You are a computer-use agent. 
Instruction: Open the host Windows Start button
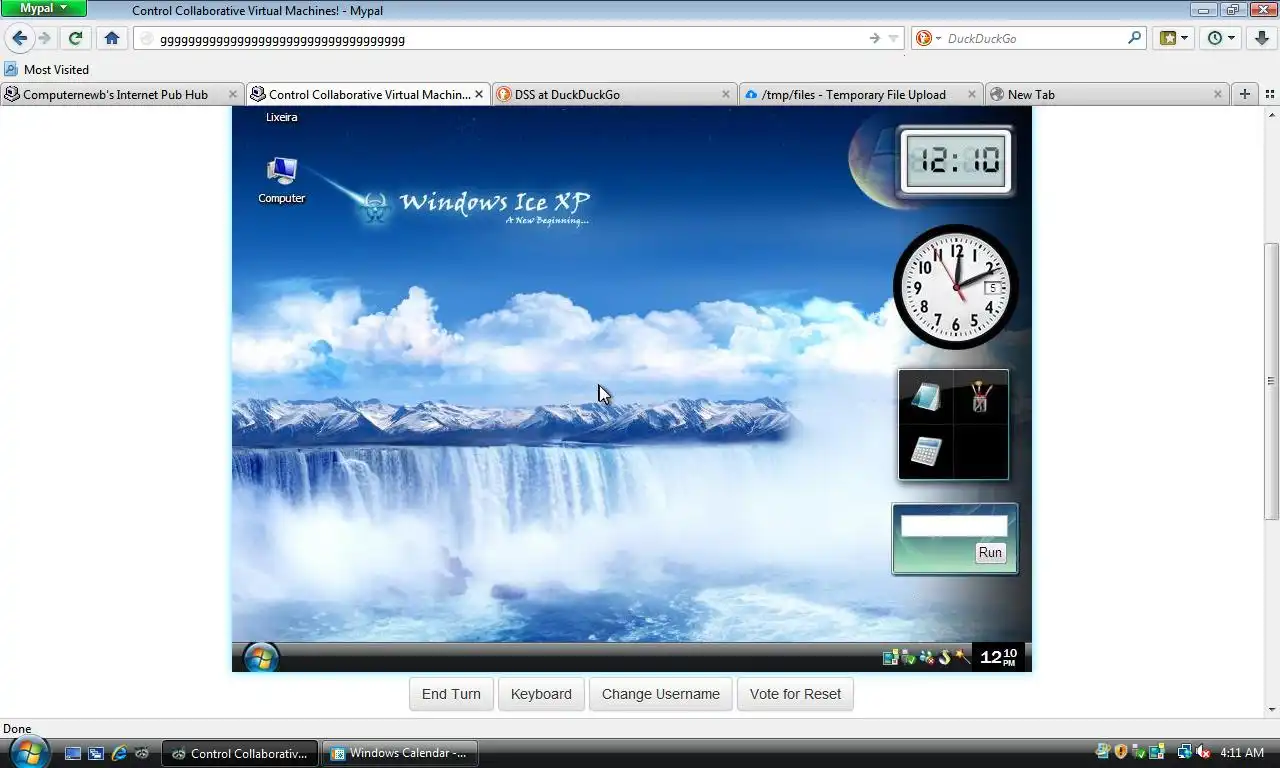[28, 753]
